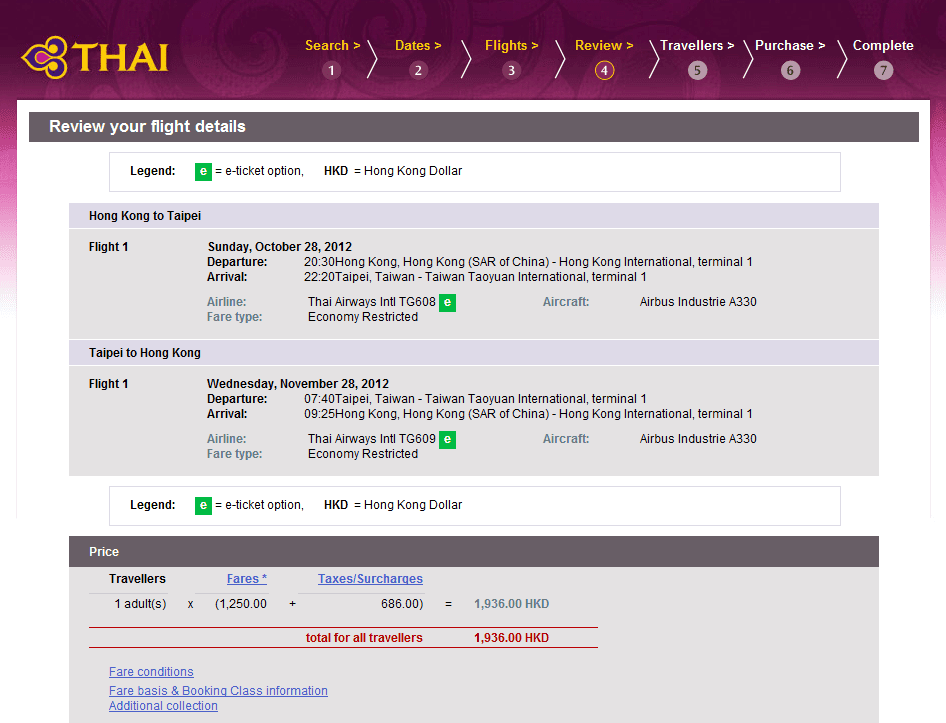This screenshot has width=946, height=723.
Task: View the Fare conditions link
Action: [151, 672]
